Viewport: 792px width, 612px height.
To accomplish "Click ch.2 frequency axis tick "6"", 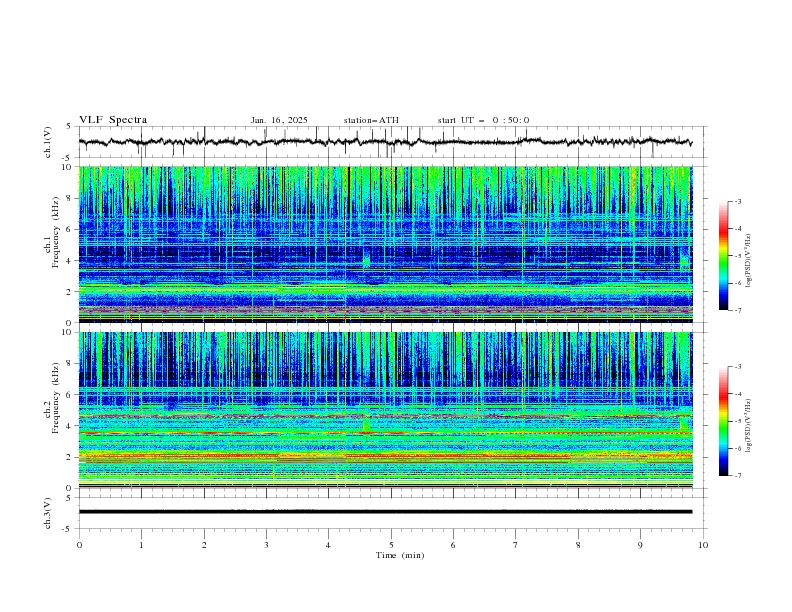I will (x=69, y=395).
